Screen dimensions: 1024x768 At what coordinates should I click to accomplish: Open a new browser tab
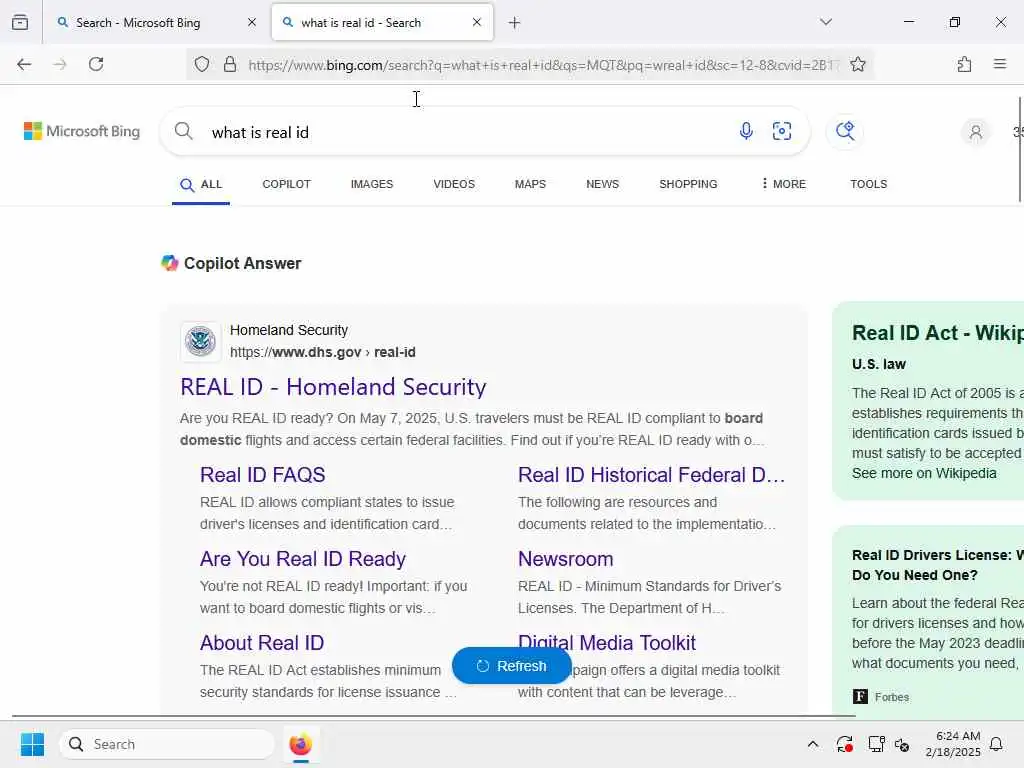pyautogui.click(x=515, y=23)
